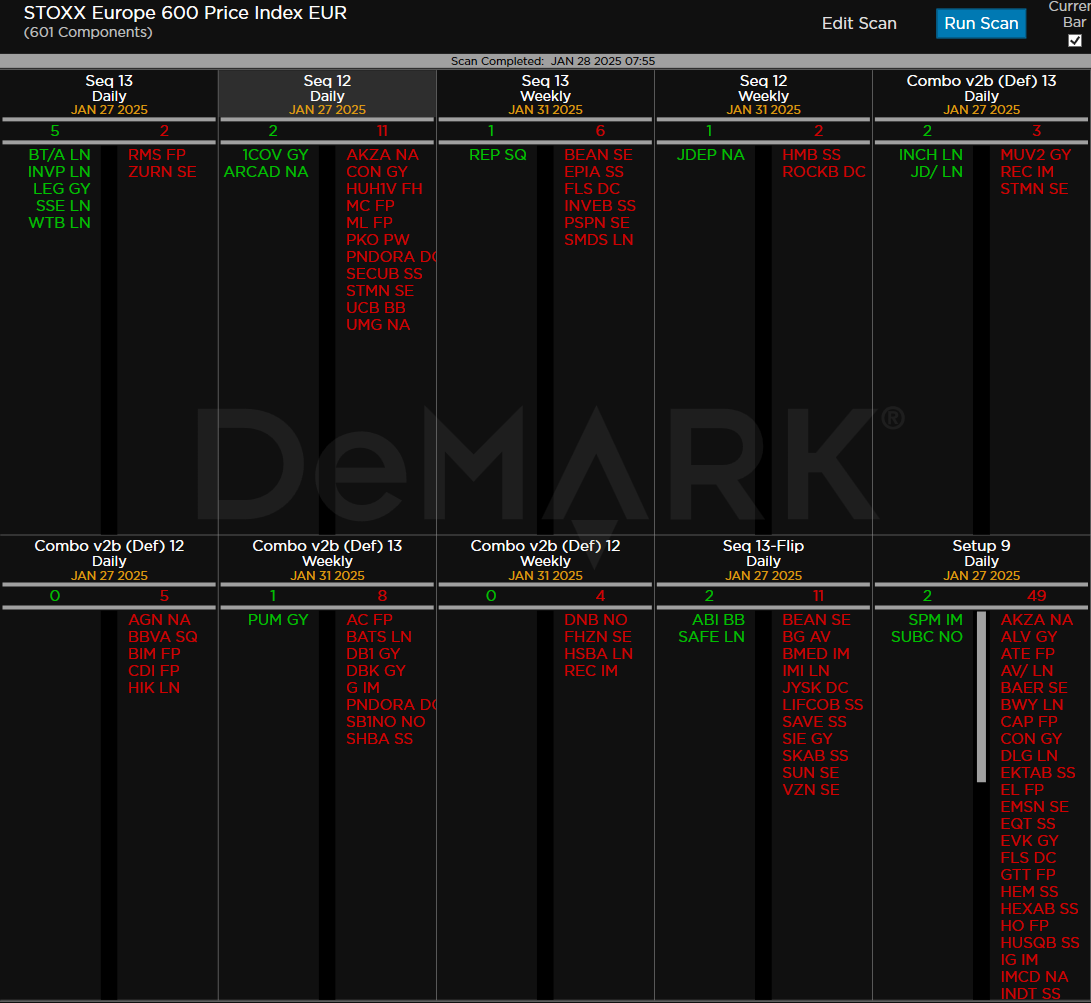Click ticker DNB NO
Screen dimensions: 1091x1003
pyautogui.click(x=596, y=620)
